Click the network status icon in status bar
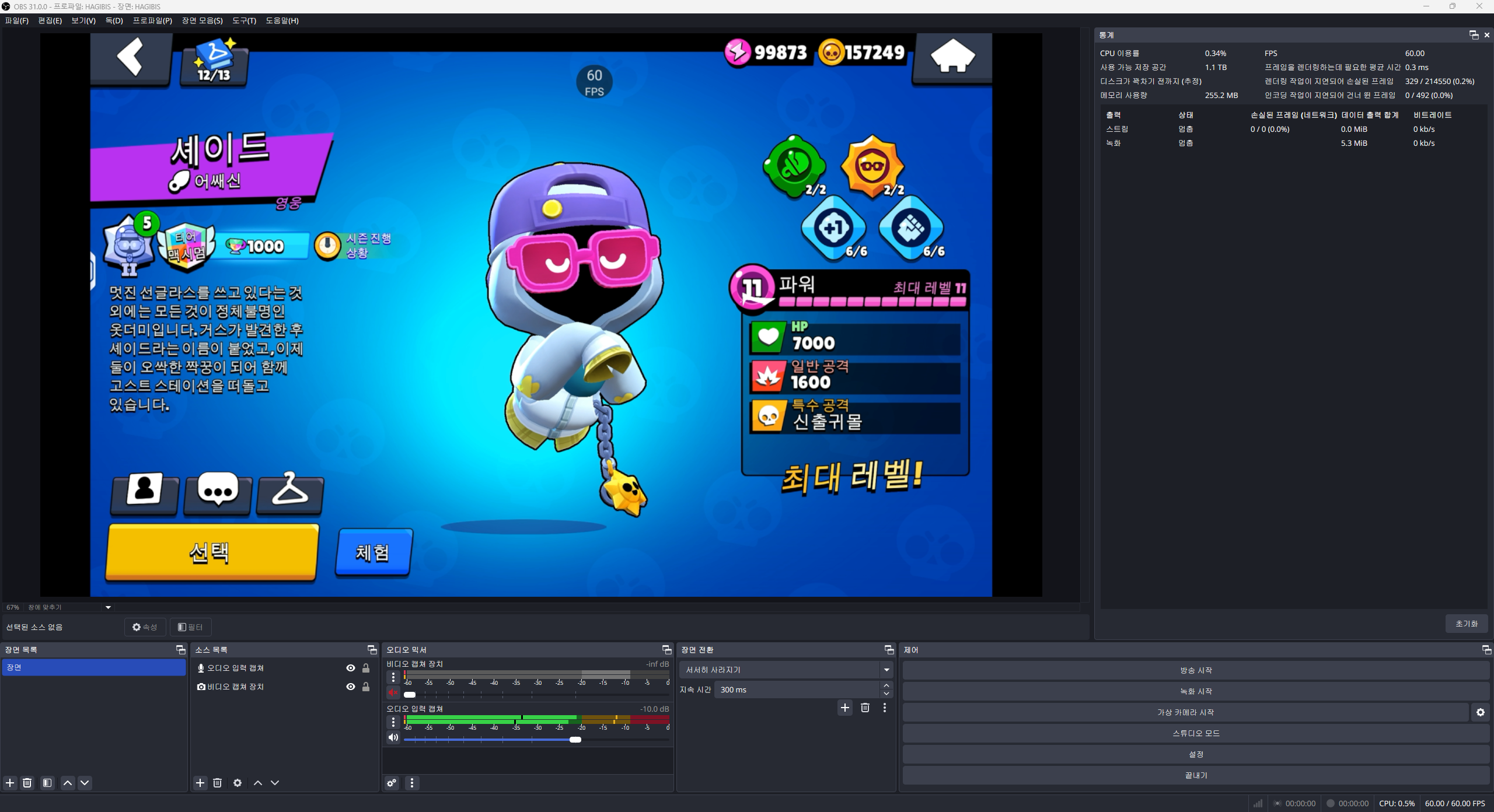This screenshot has width=1494, height=812. click(1258, 803)
